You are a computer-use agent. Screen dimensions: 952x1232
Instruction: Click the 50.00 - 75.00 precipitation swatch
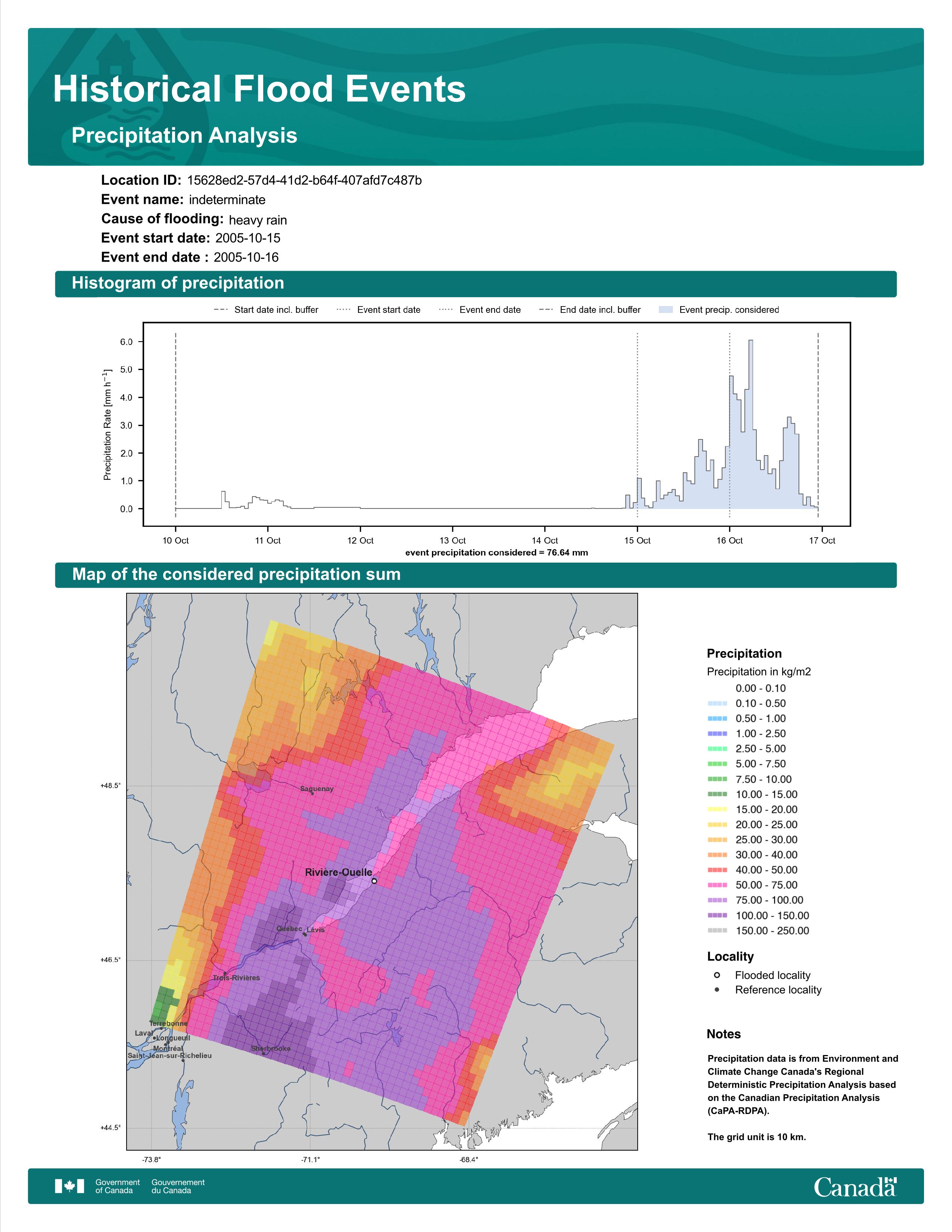coord(718,885)
